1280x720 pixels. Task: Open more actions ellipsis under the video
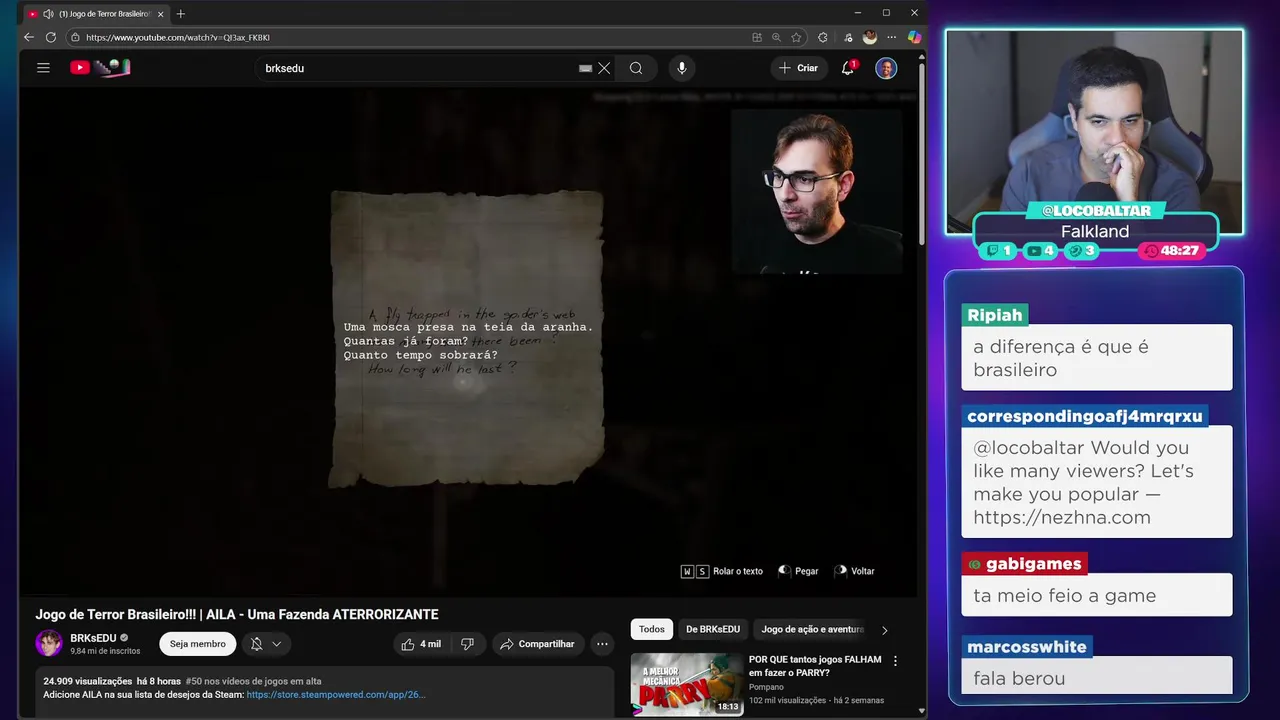coord(602,644)
